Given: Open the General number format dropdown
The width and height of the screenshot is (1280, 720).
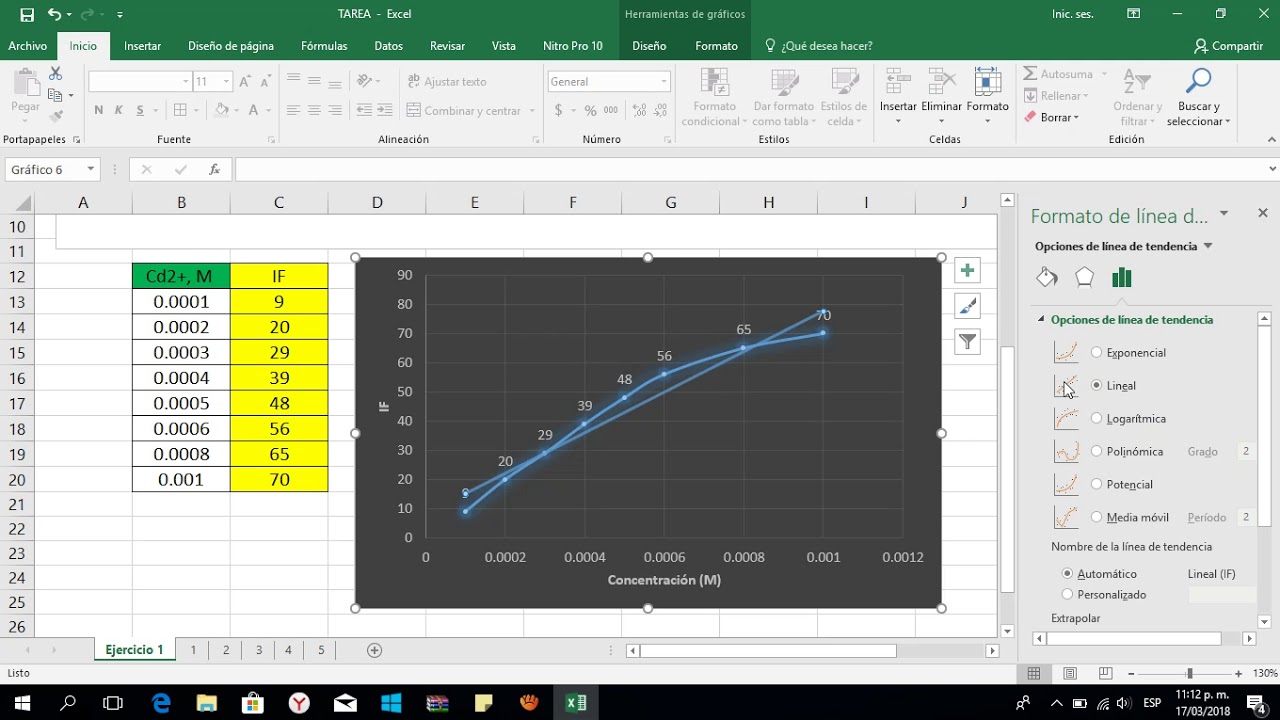Looking at the screenshot, I should coord(664,82).
